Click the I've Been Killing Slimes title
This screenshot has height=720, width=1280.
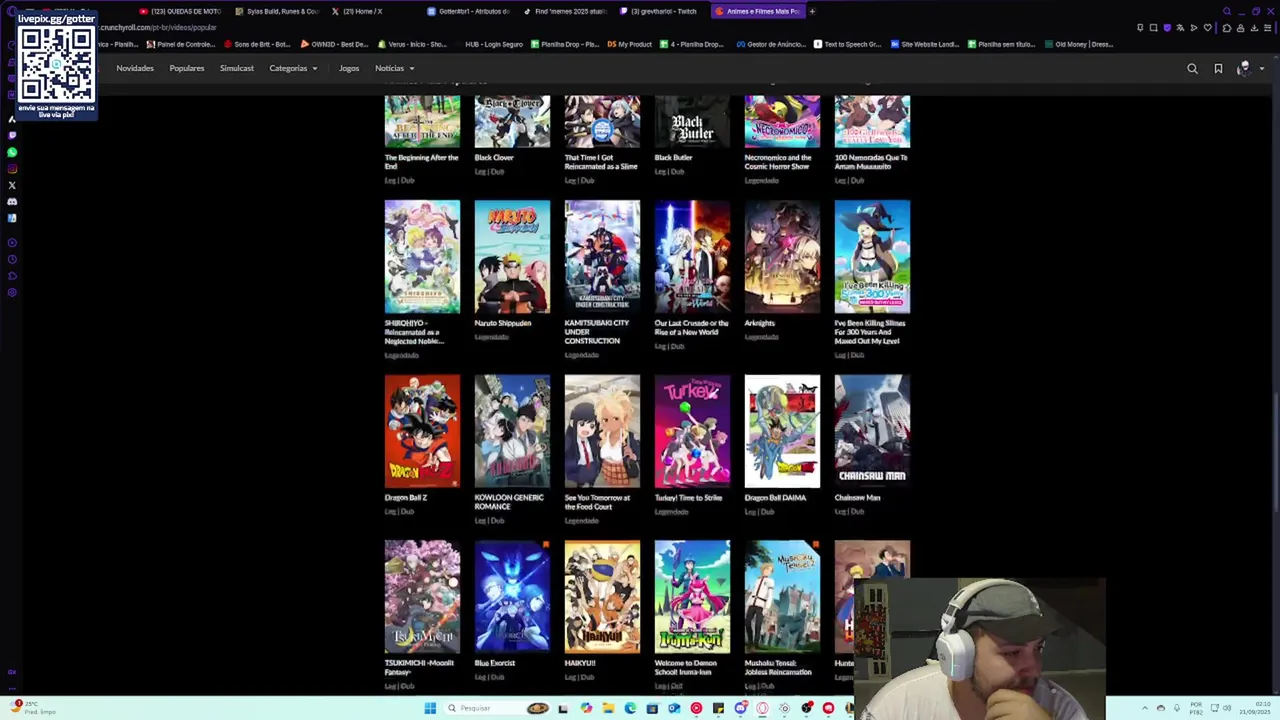(870, 332)
